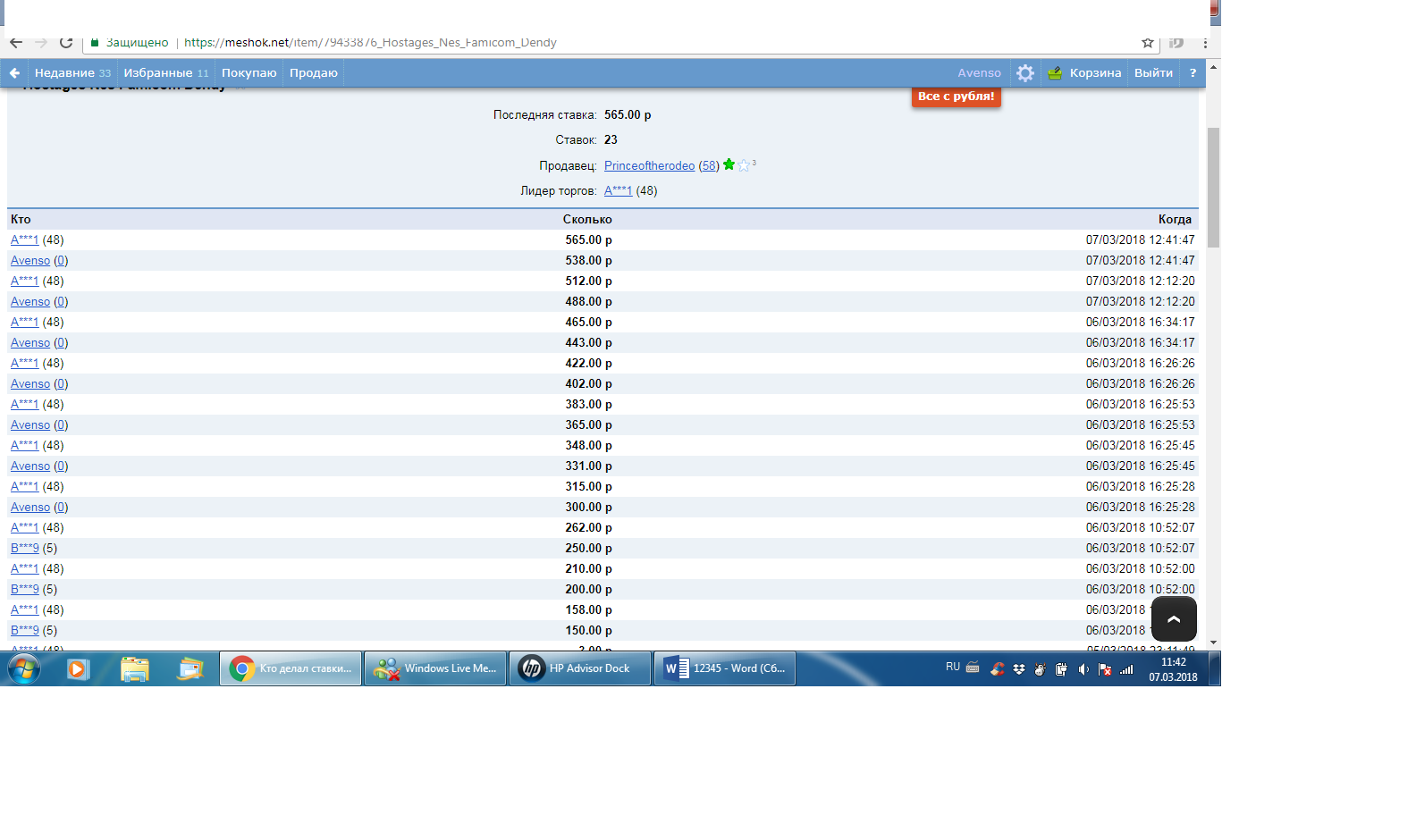Open A***1 bidder link in 465.00 row

(x=24, y=323)
